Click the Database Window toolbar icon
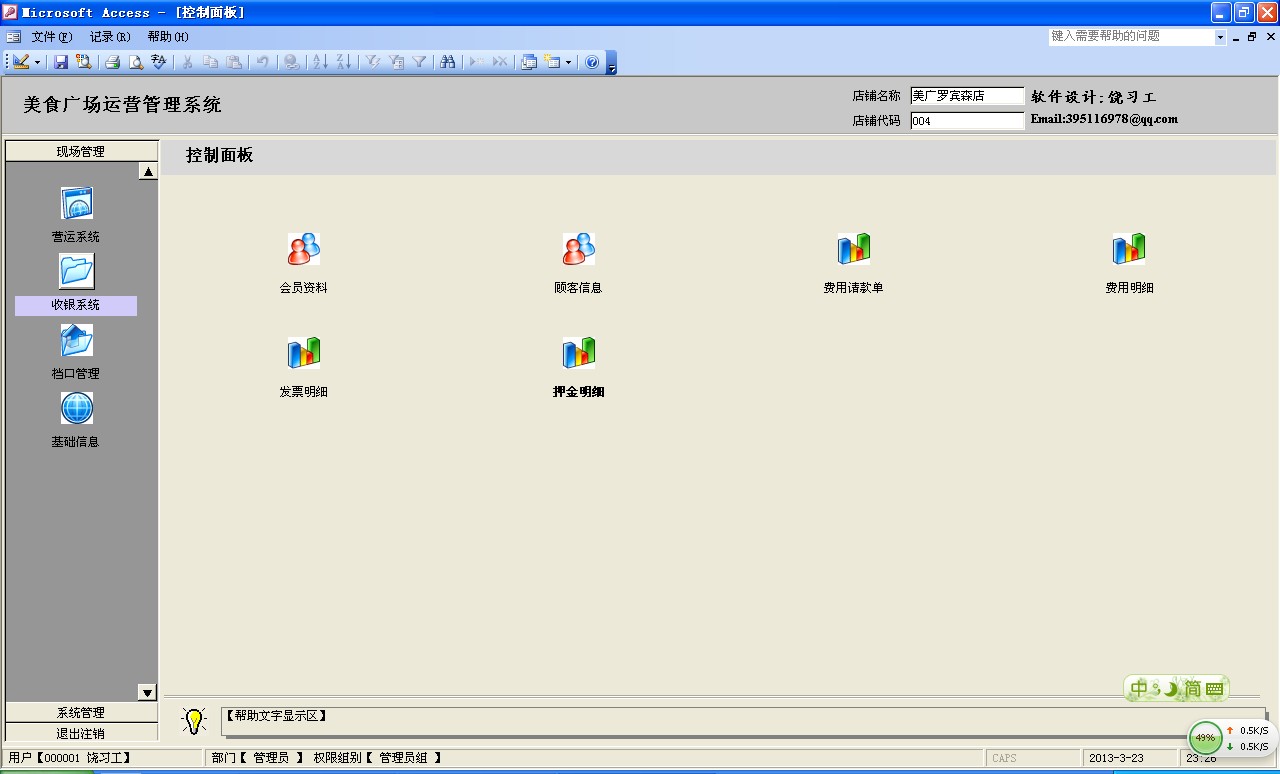Viewport: 1280px width, 774px height. [528, 62]
